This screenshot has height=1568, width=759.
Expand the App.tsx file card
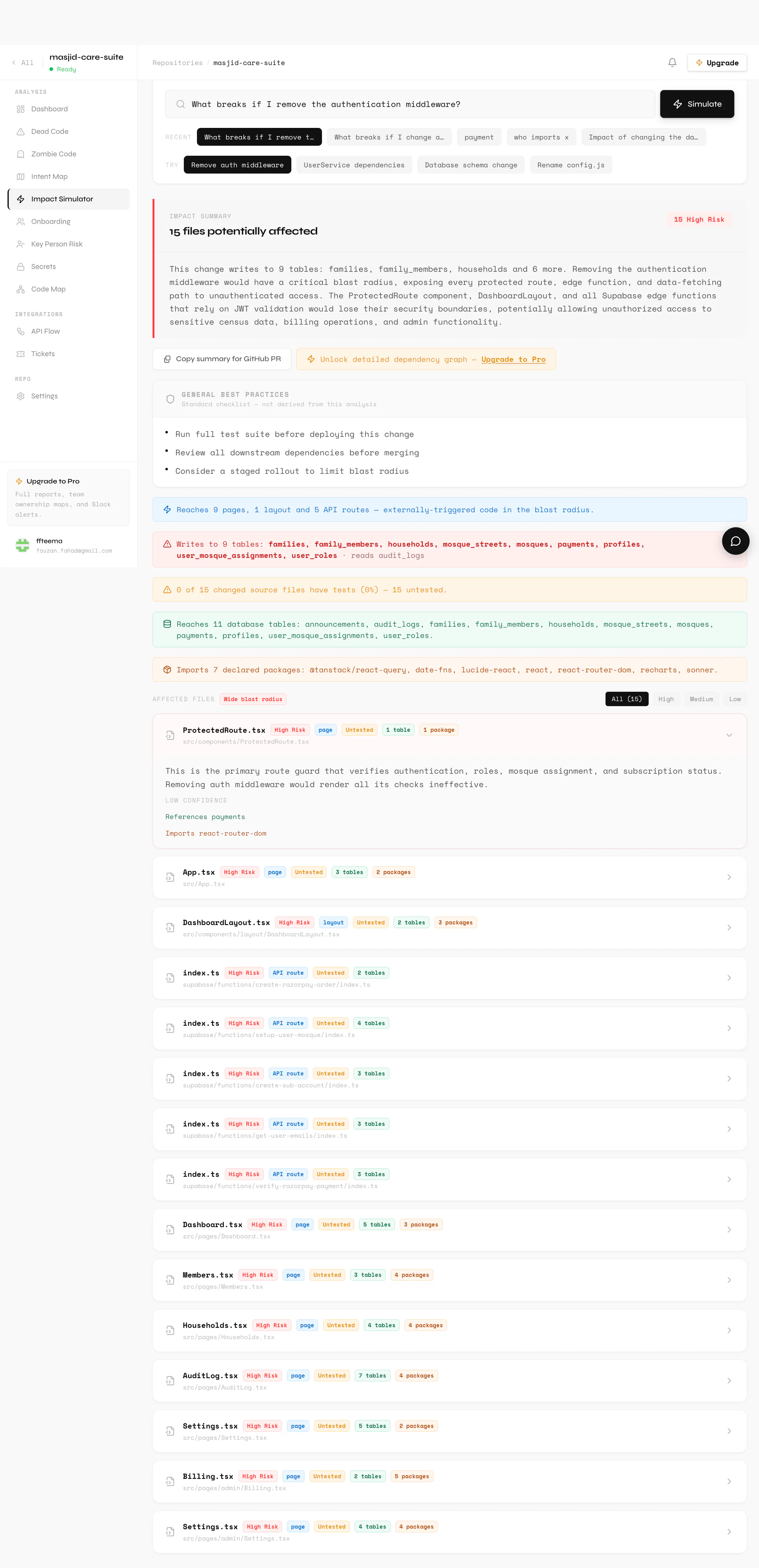coord(729,877)
